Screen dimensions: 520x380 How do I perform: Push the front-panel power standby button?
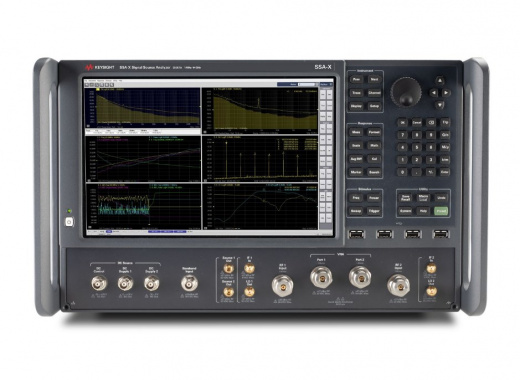click(x=69, y=222)
